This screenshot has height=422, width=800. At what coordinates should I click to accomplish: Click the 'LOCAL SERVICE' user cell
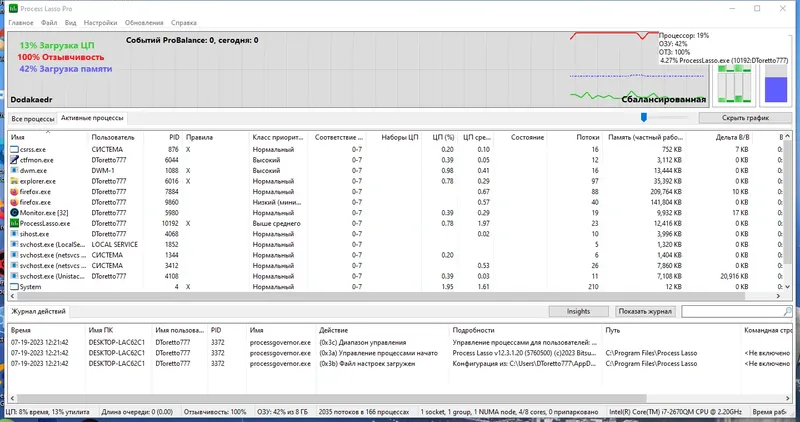[114, 244]
